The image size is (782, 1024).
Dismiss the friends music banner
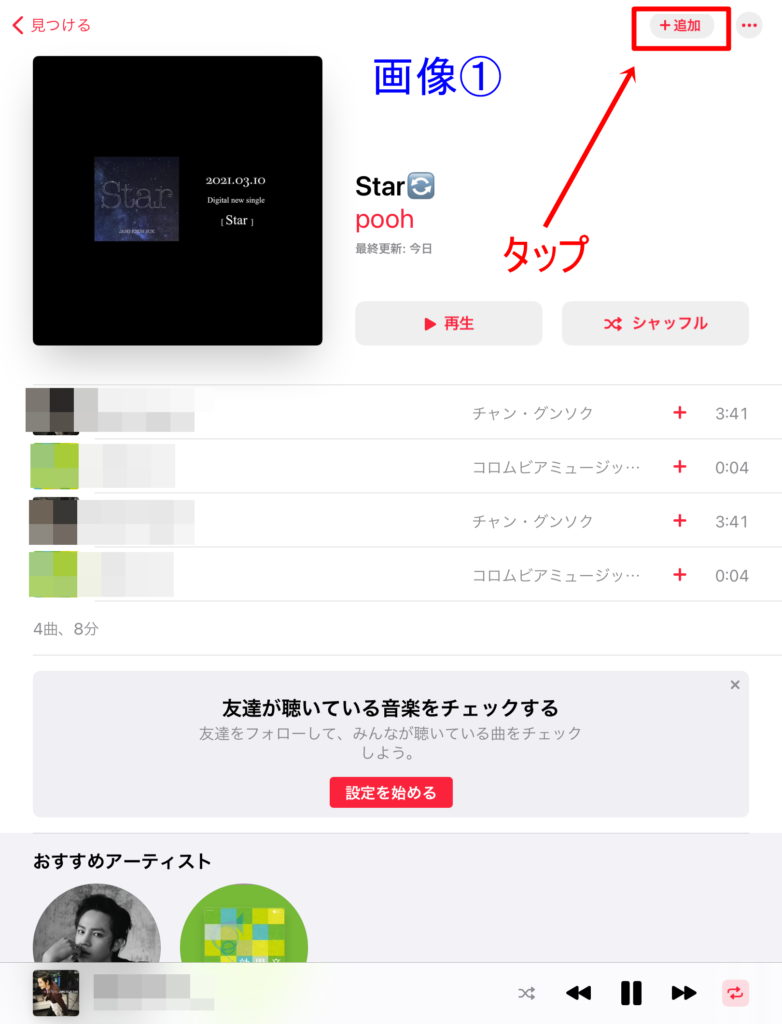coord(735,684)
